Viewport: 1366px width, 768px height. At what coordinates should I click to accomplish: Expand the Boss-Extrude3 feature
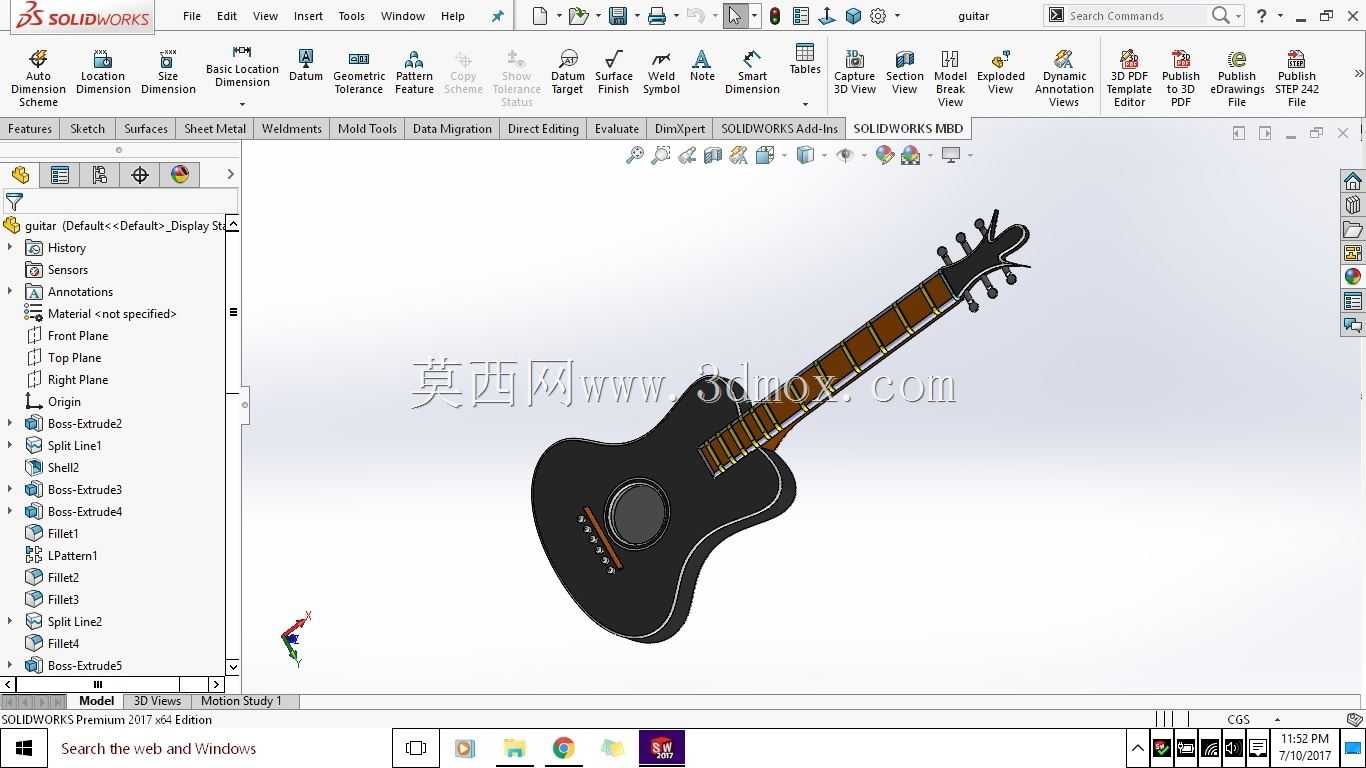point(10,489)
